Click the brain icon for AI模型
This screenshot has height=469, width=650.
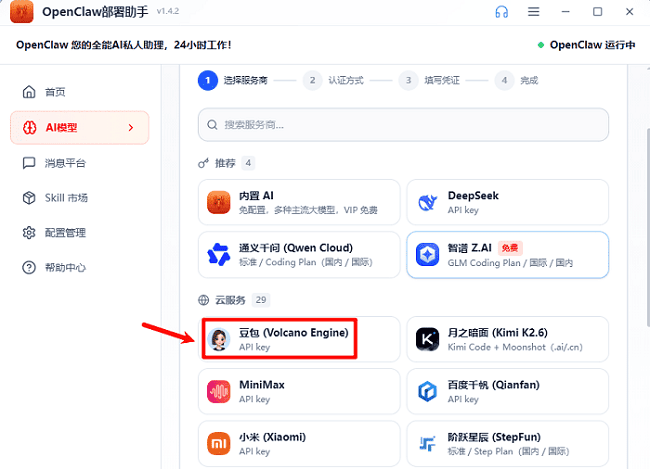point(29,128)
